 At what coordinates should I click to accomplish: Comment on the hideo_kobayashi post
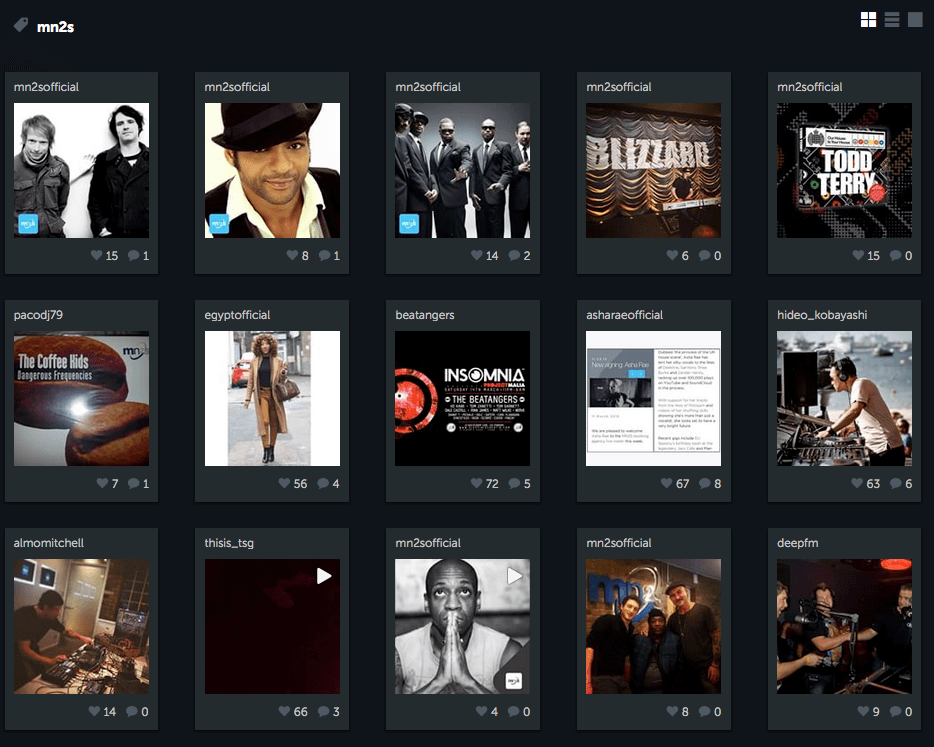(x=895, y=484)
